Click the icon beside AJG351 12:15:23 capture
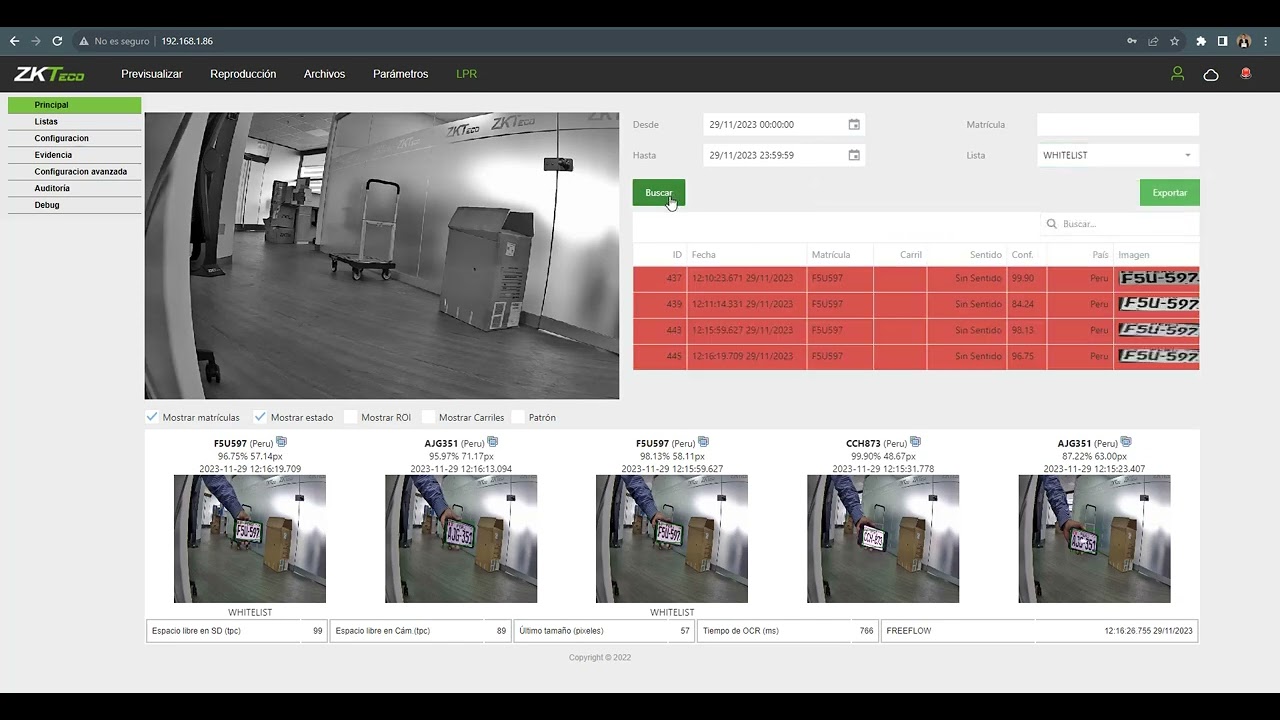The image size is (1280, 720). pos(1126,442)
